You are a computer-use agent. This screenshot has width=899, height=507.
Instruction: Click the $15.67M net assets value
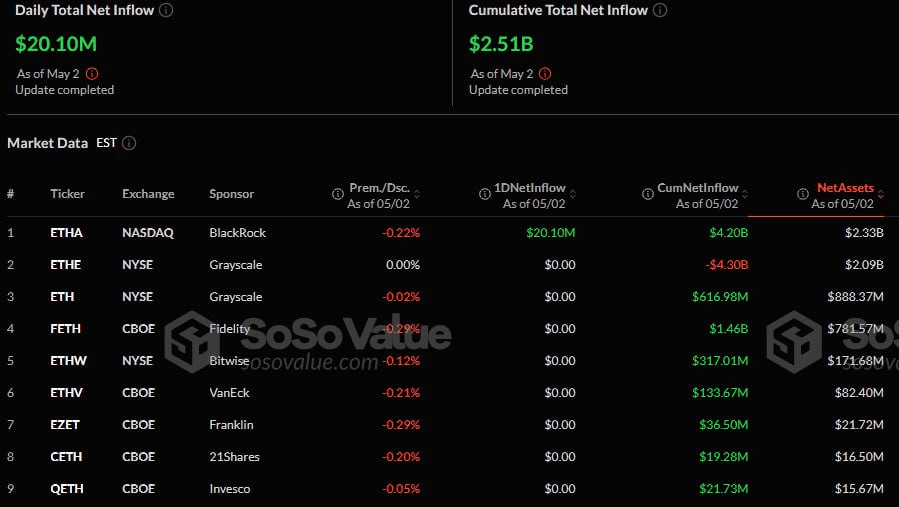pos(859,489)
